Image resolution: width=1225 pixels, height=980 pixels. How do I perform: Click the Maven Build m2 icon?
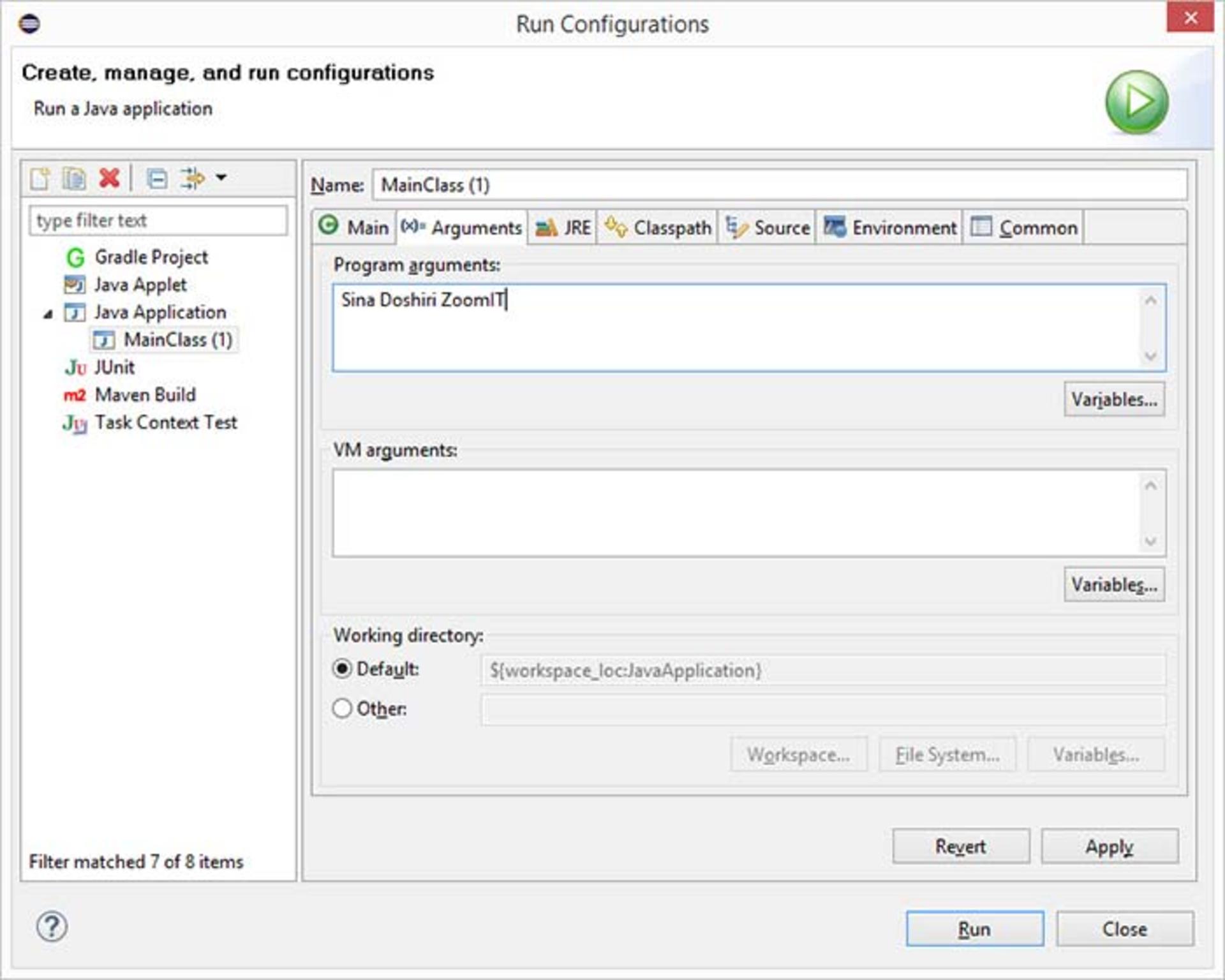pyautogui.click(x=75, y=396)
